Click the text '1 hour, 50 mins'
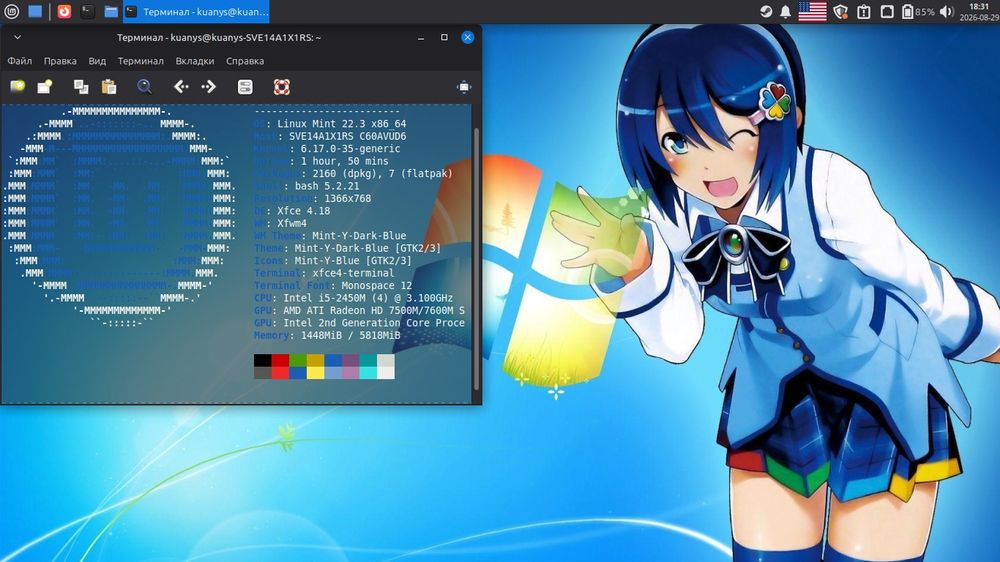 (x=344, y=161)
